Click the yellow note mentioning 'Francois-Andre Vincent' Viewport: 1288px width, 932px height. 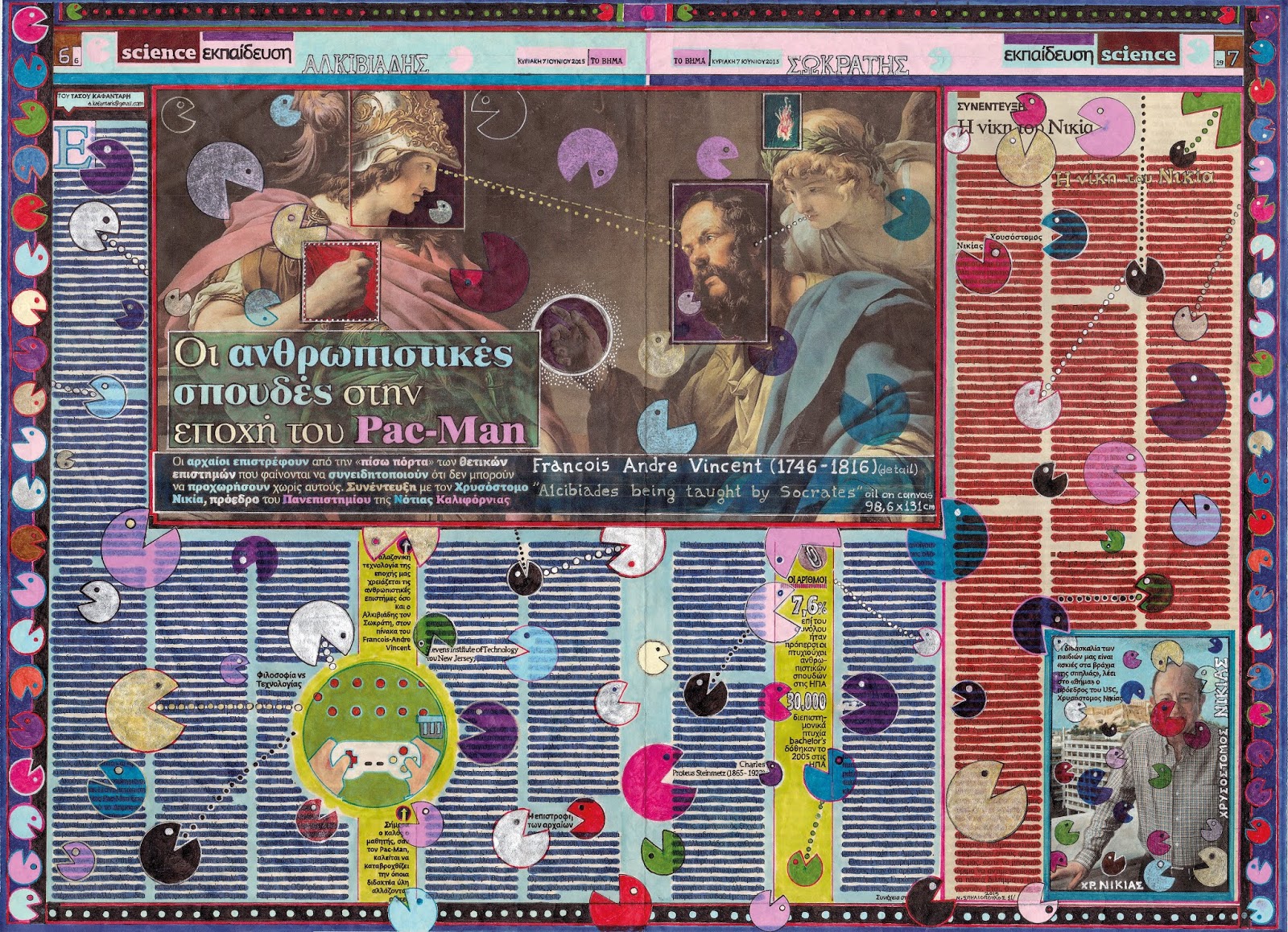pyautogui.click(x=385, y=600)
